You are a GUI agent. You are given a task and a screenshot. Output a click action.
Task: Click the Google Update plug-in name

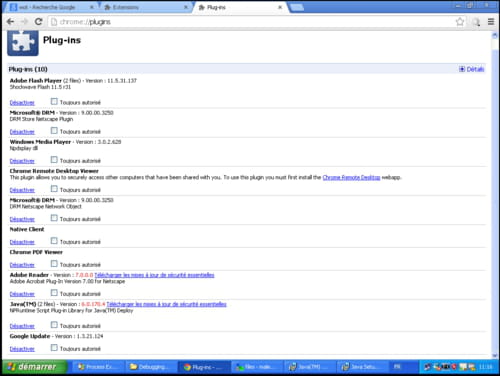pos(30,336)
